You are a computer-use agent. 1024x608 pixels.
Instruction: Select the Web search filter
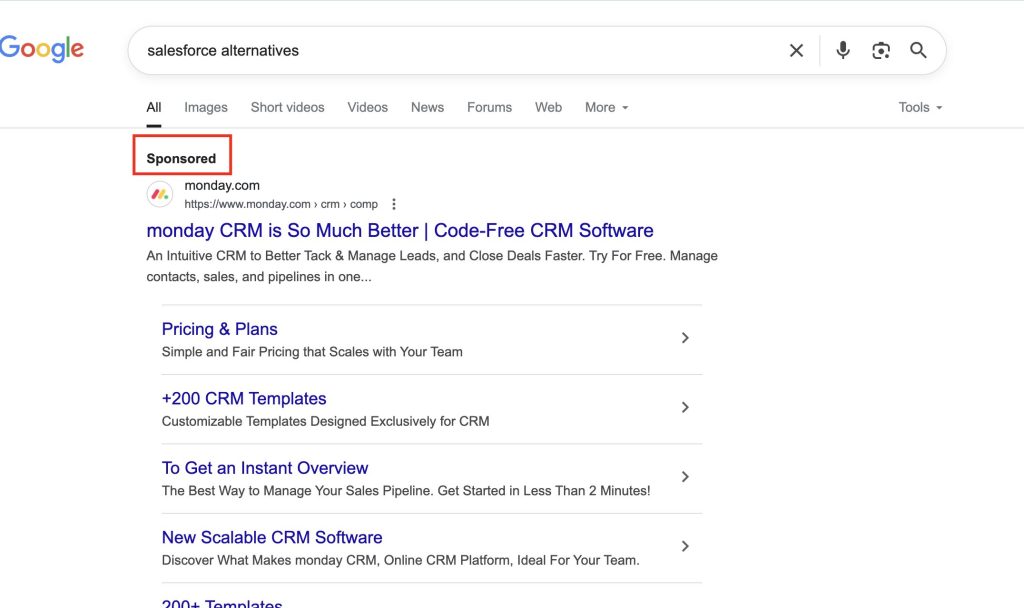coord(548,107)
